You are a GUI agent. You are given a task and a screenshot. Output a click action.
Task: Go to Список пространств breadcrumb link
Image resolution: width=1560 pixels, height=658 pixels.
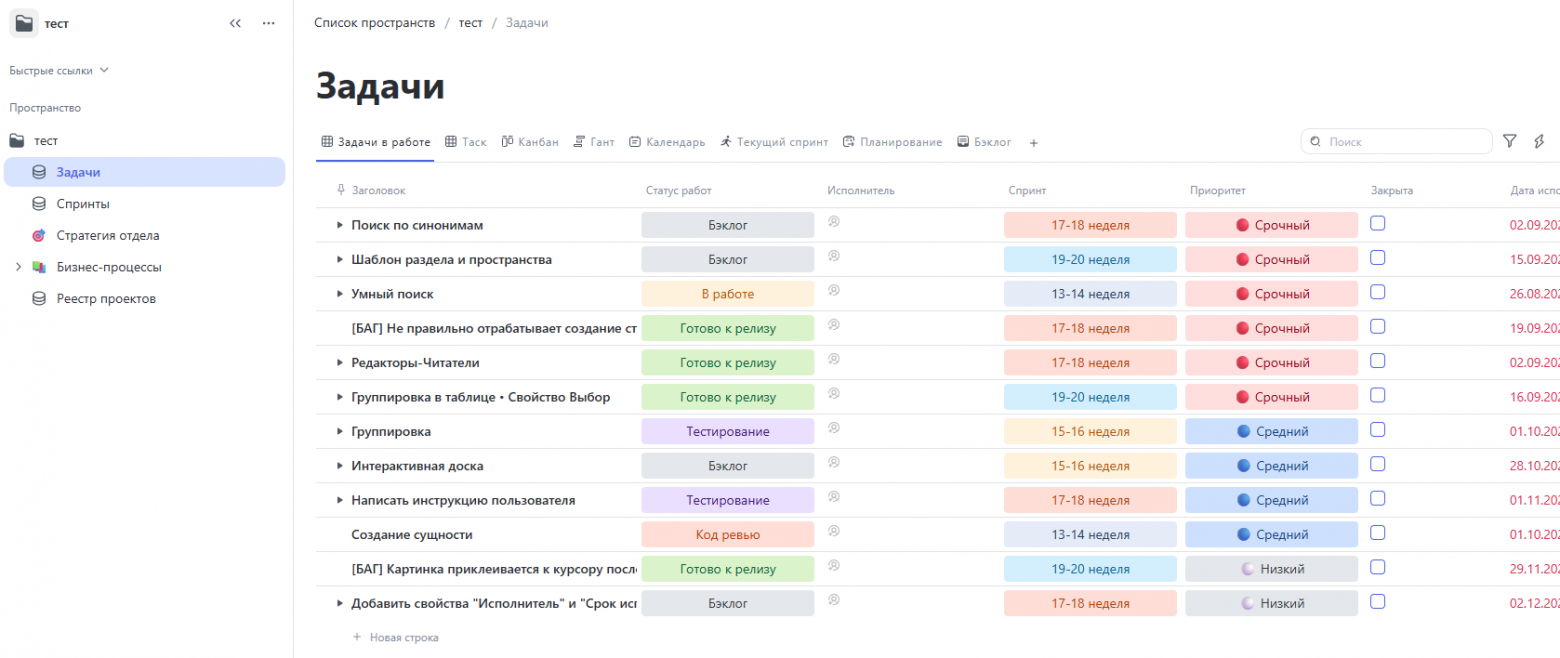click(x=374, y=22)
